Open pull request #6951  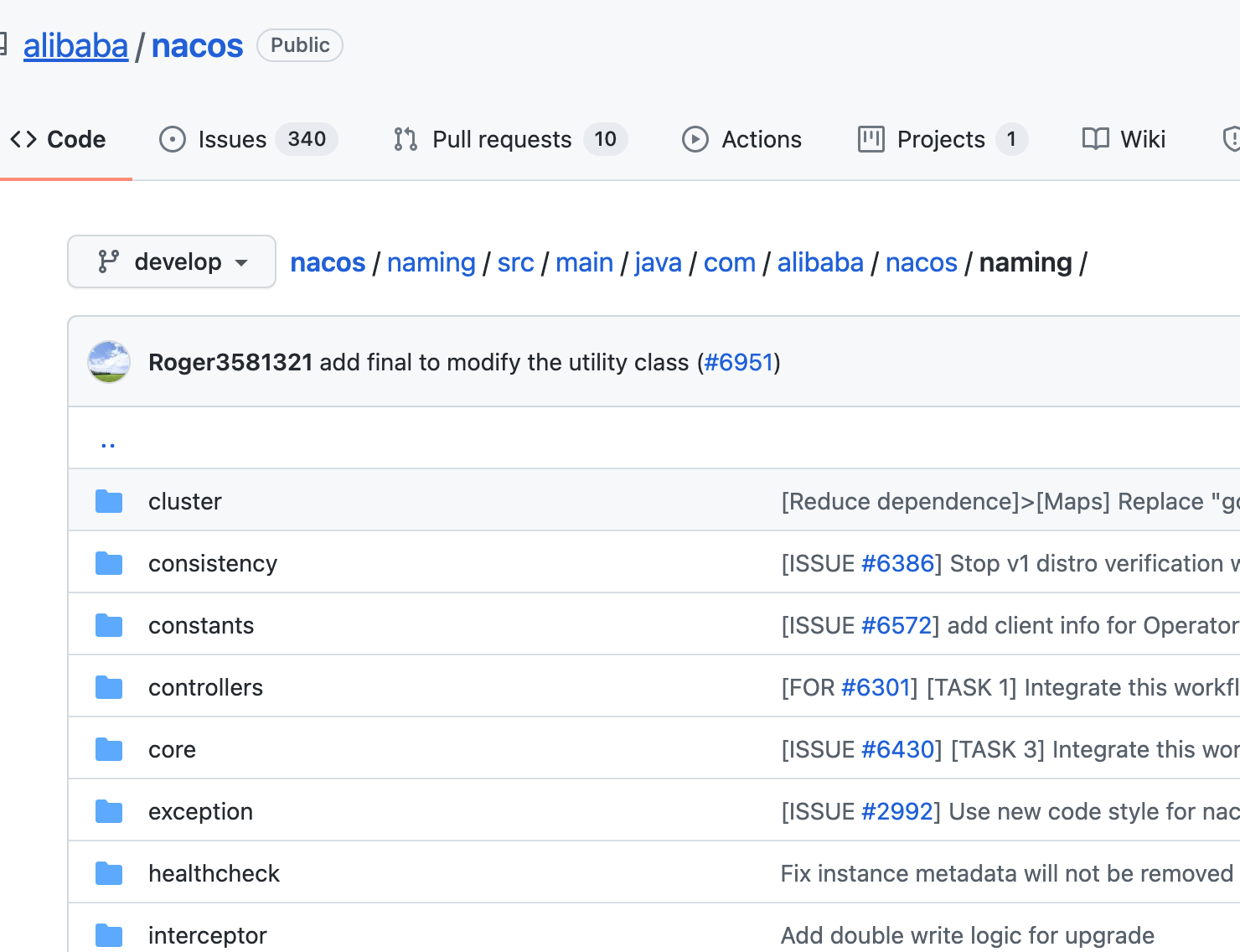pos(739,362)
